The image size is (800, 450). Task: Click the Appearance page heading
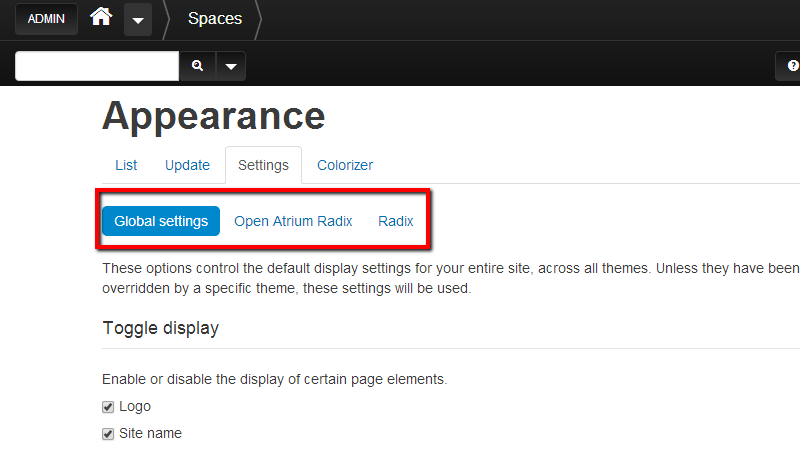213,117
